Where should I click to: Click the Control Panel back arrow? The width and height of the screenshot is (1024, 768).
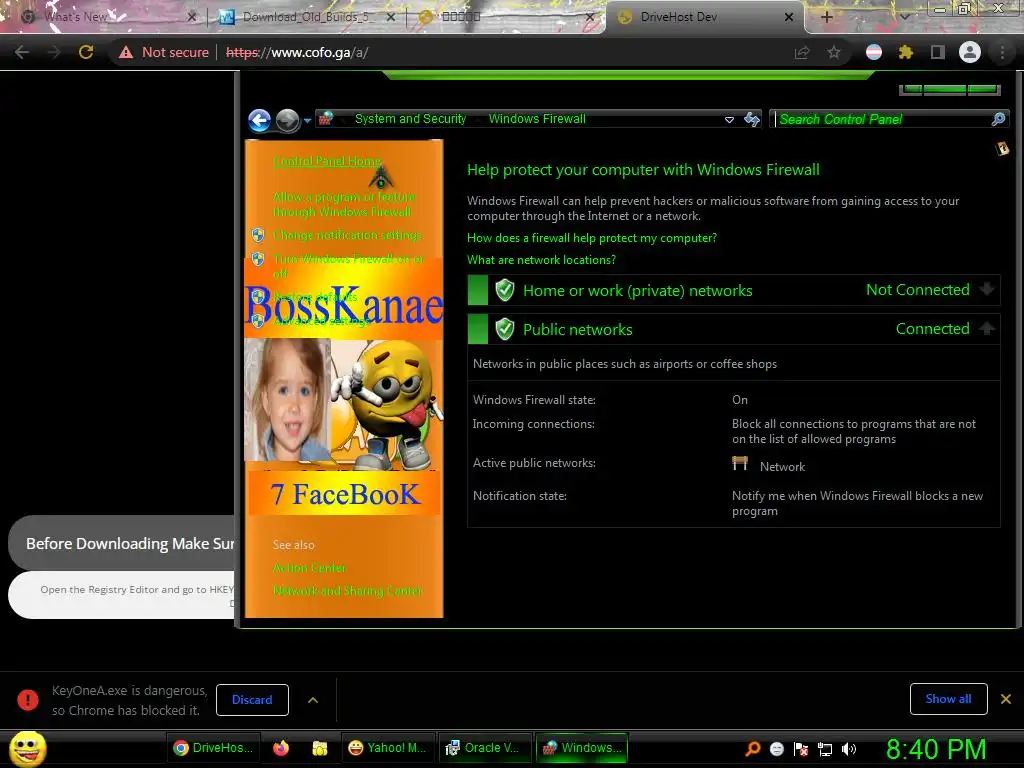[260, 120]
